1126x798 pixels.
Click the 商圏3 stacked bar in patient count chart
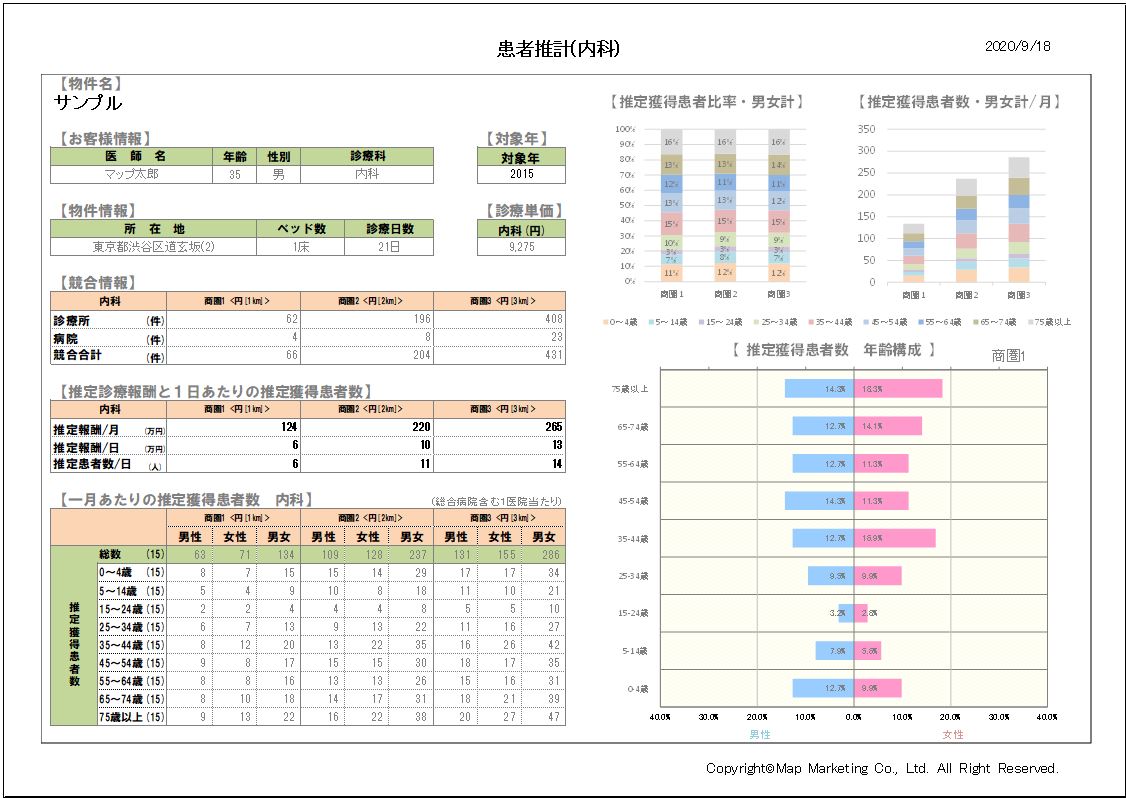[1018, 219]
